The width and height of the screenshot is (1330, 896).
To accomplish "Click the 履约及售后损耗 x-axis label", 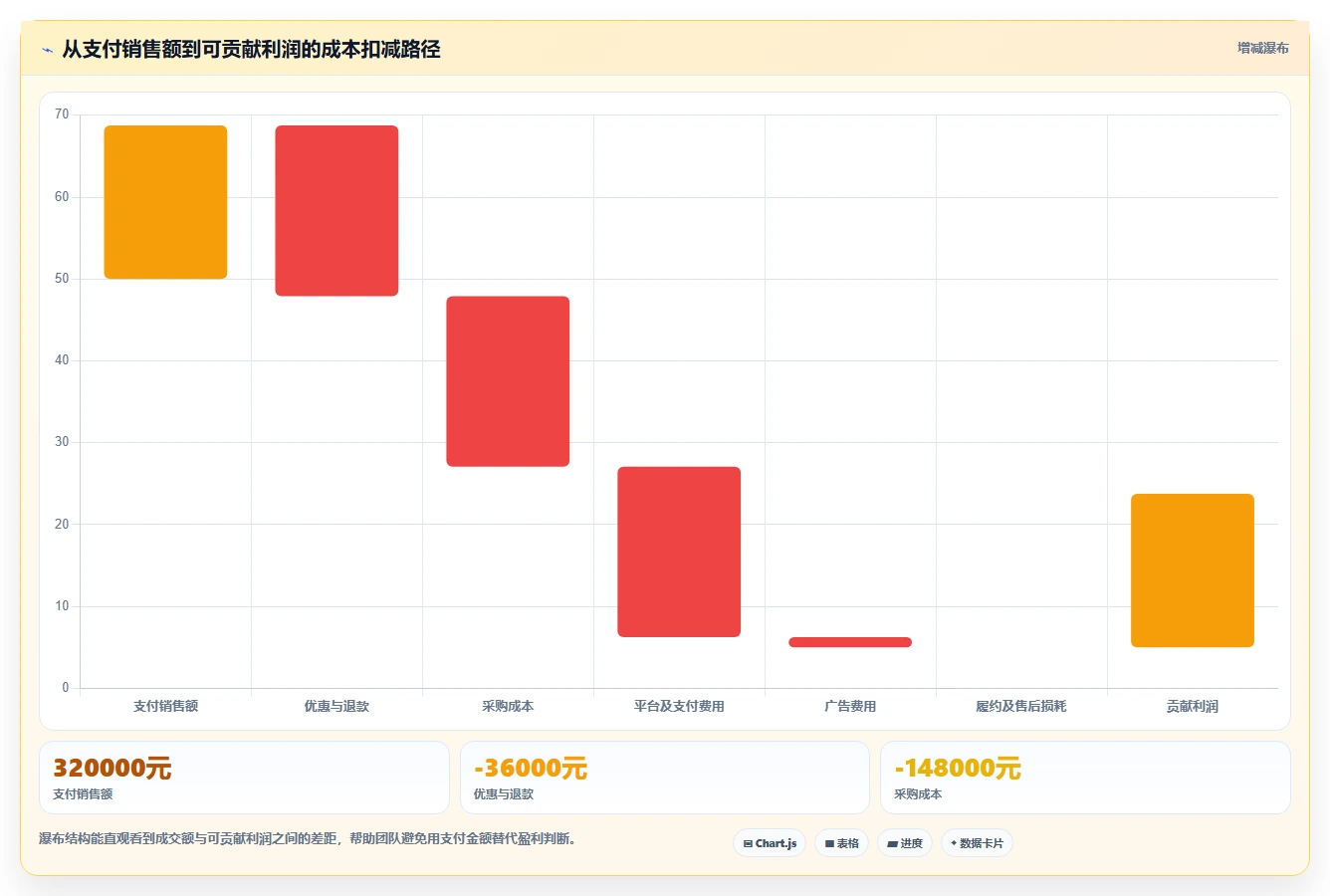I will coord(1021,706).
